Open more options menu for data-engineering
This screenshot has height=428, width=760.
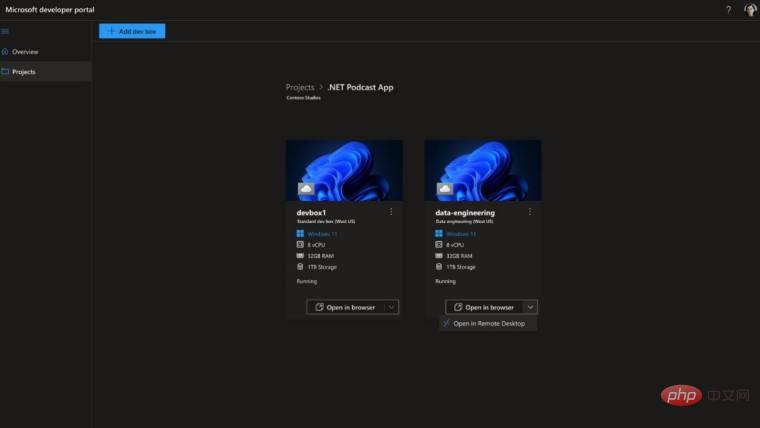coord(530,212)
